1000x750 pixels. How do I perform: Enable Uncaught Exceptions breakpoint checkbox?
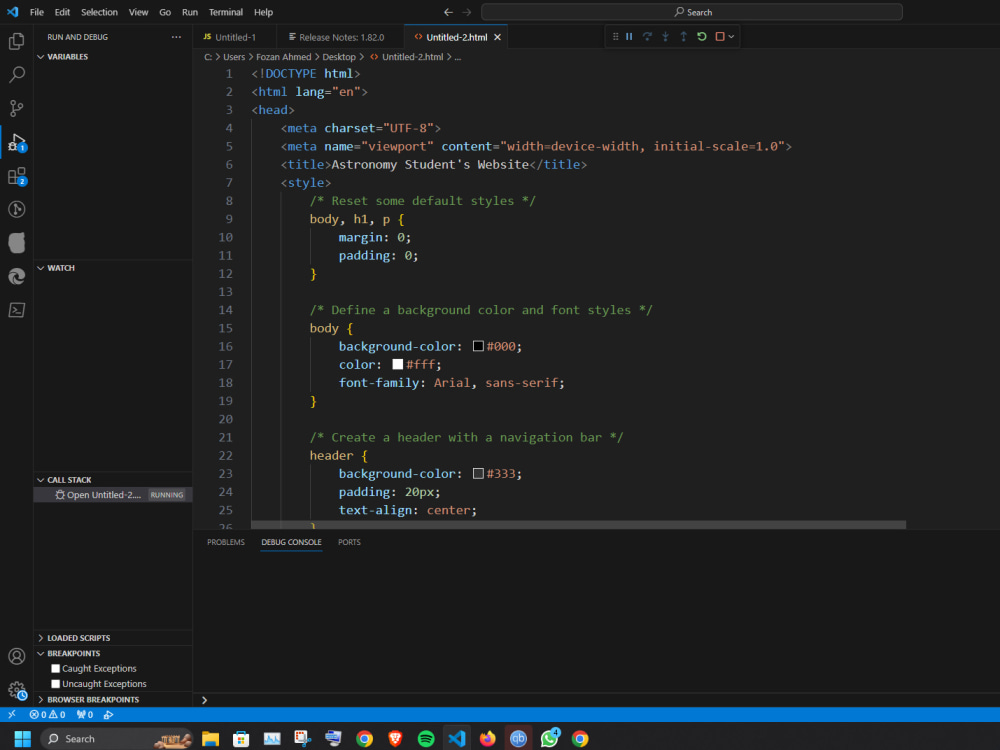click(55, 684)
